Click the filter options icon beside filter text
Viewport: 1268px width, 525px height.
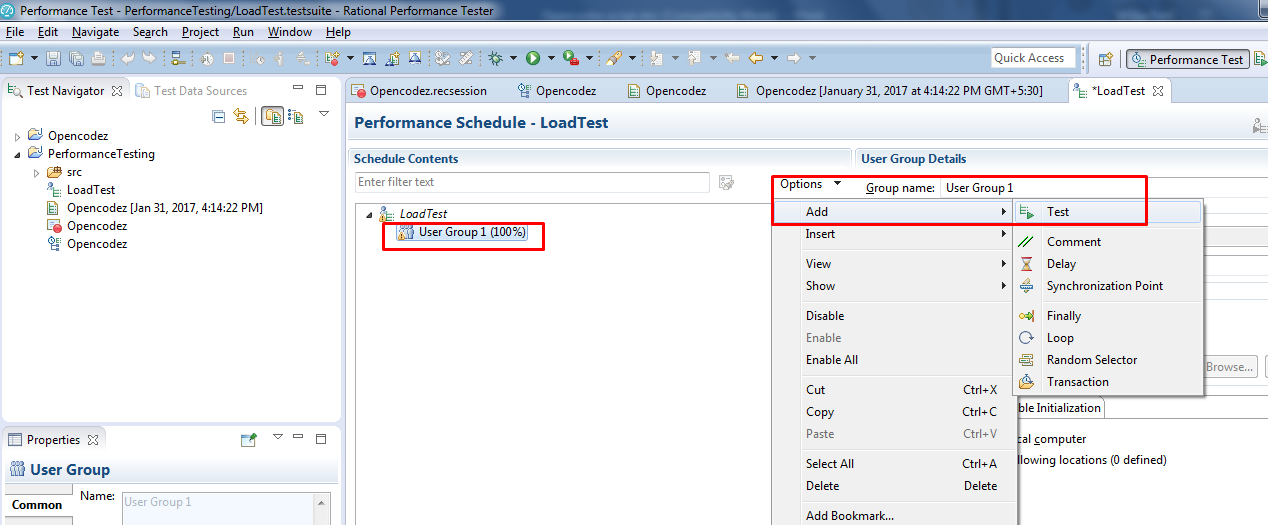[x=727, y=182]
